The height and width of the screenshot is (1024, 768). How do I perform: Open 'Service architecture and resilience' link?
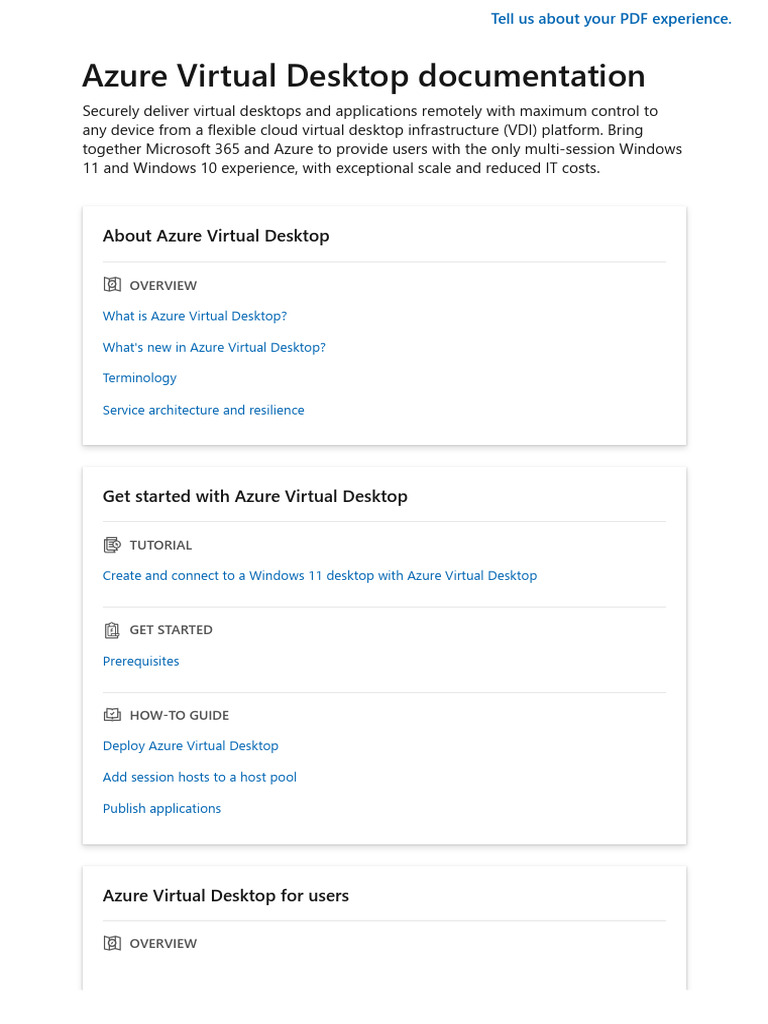coord(203,410)
